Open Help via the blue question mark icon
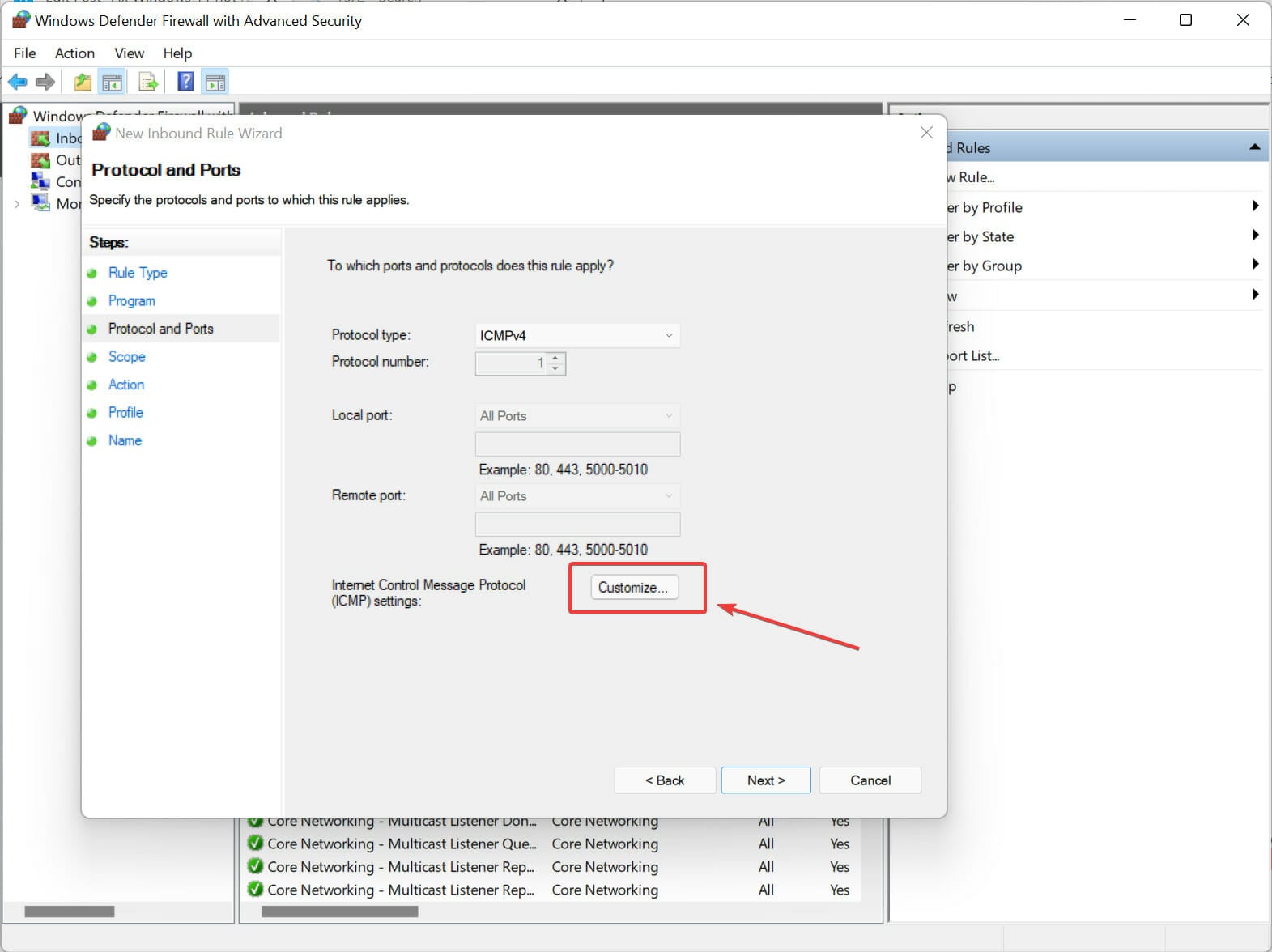1272x952 pixels. point(185,82)
